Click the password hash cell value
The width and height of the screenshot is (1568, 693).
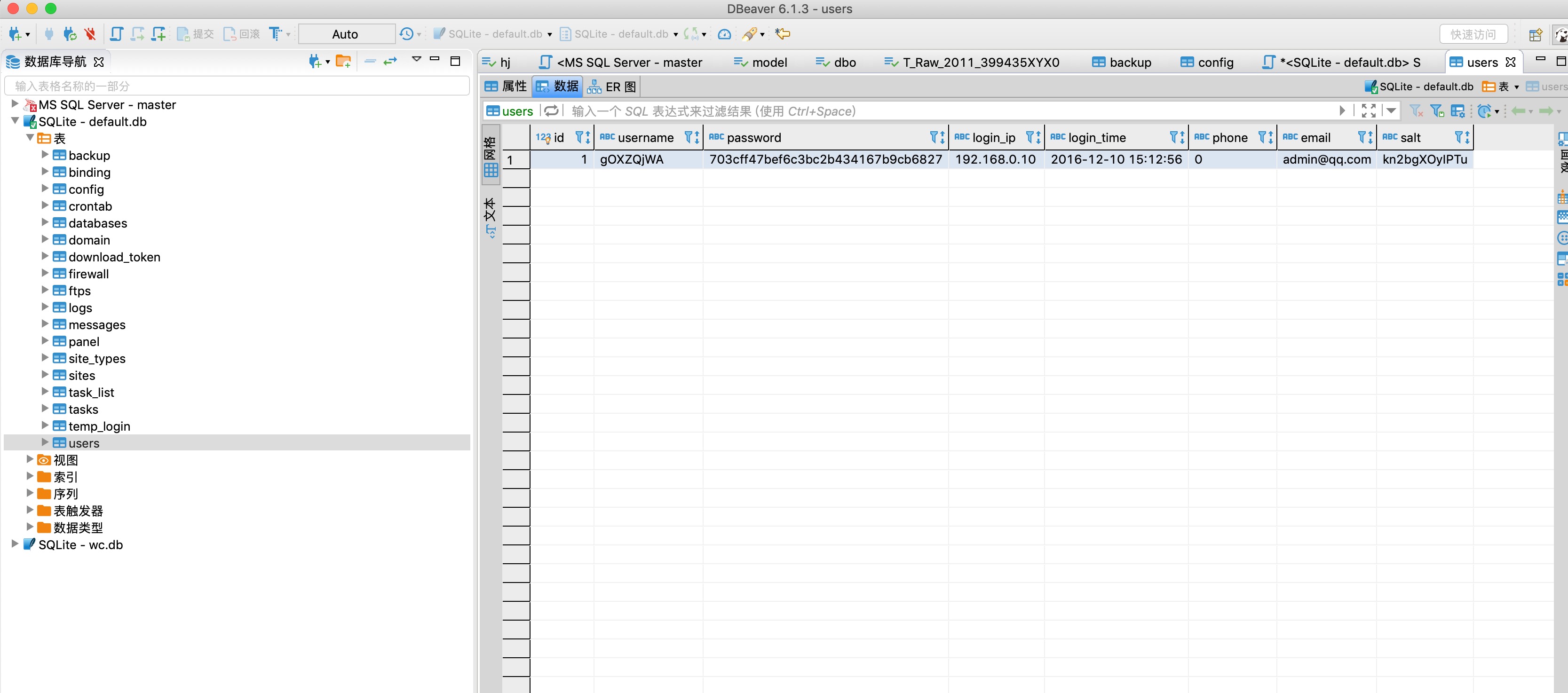825,159
